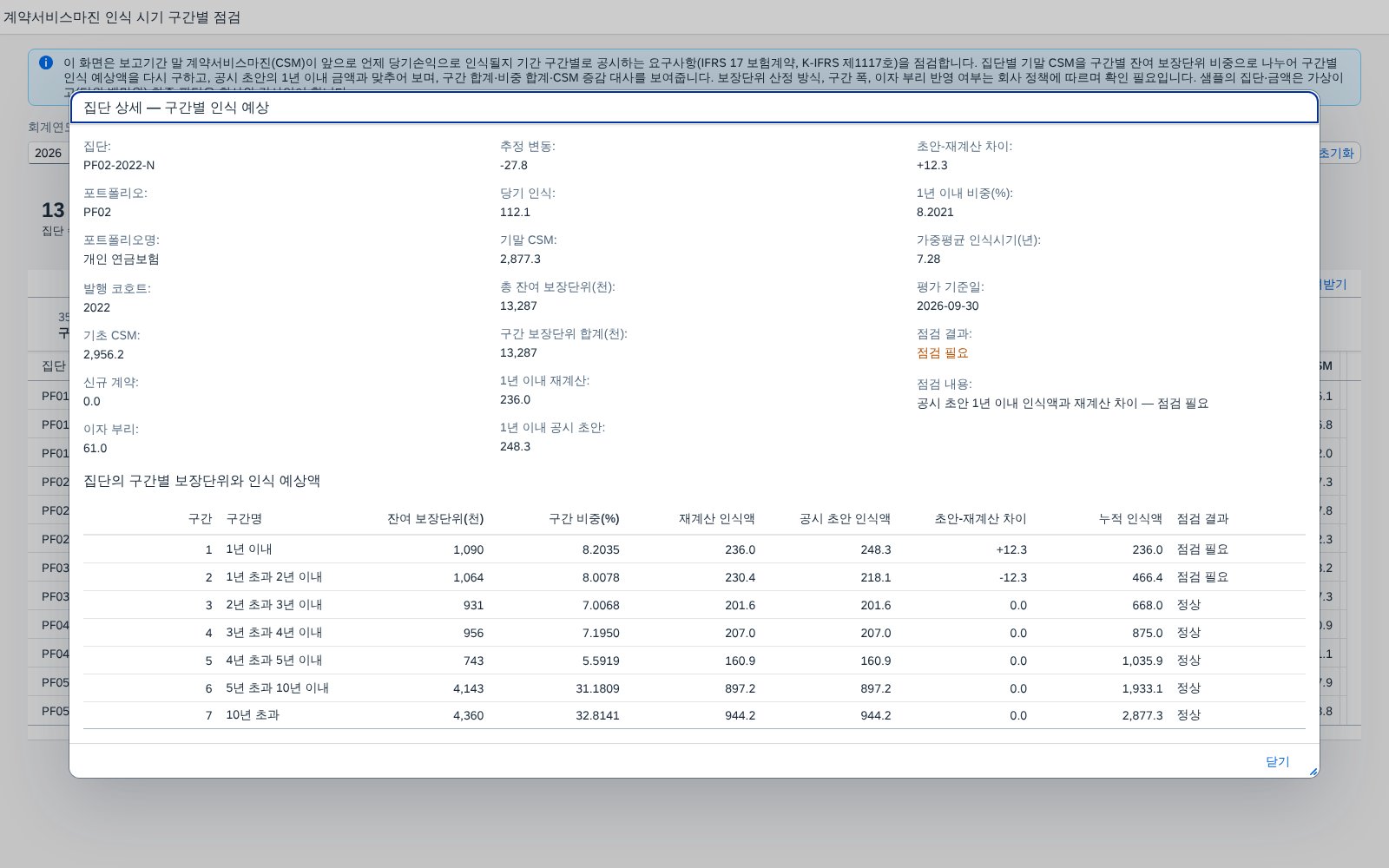Click the 구간명 column header
Viewport: 1389px width, 868px height.
(x=244, y=519)
